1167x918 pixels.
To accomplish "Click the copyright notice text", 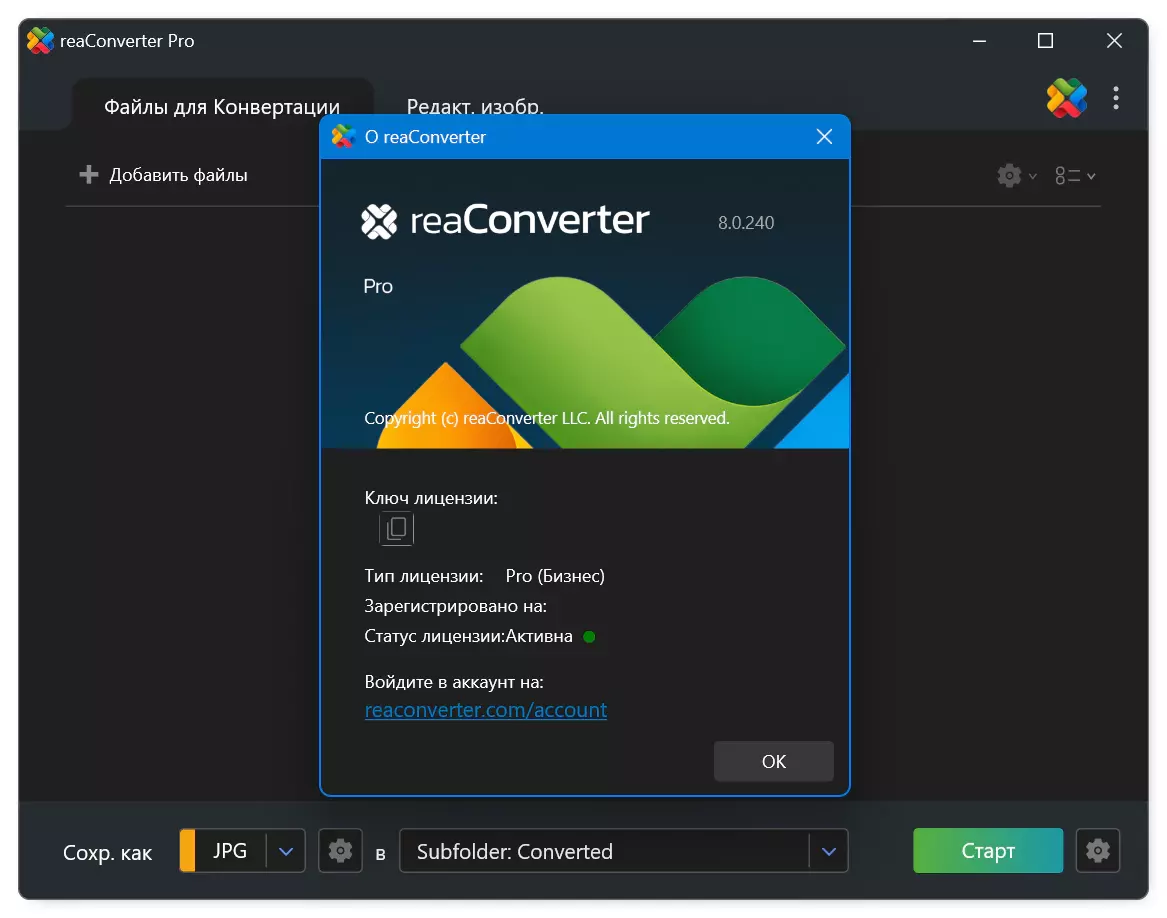I will (547, 418).
